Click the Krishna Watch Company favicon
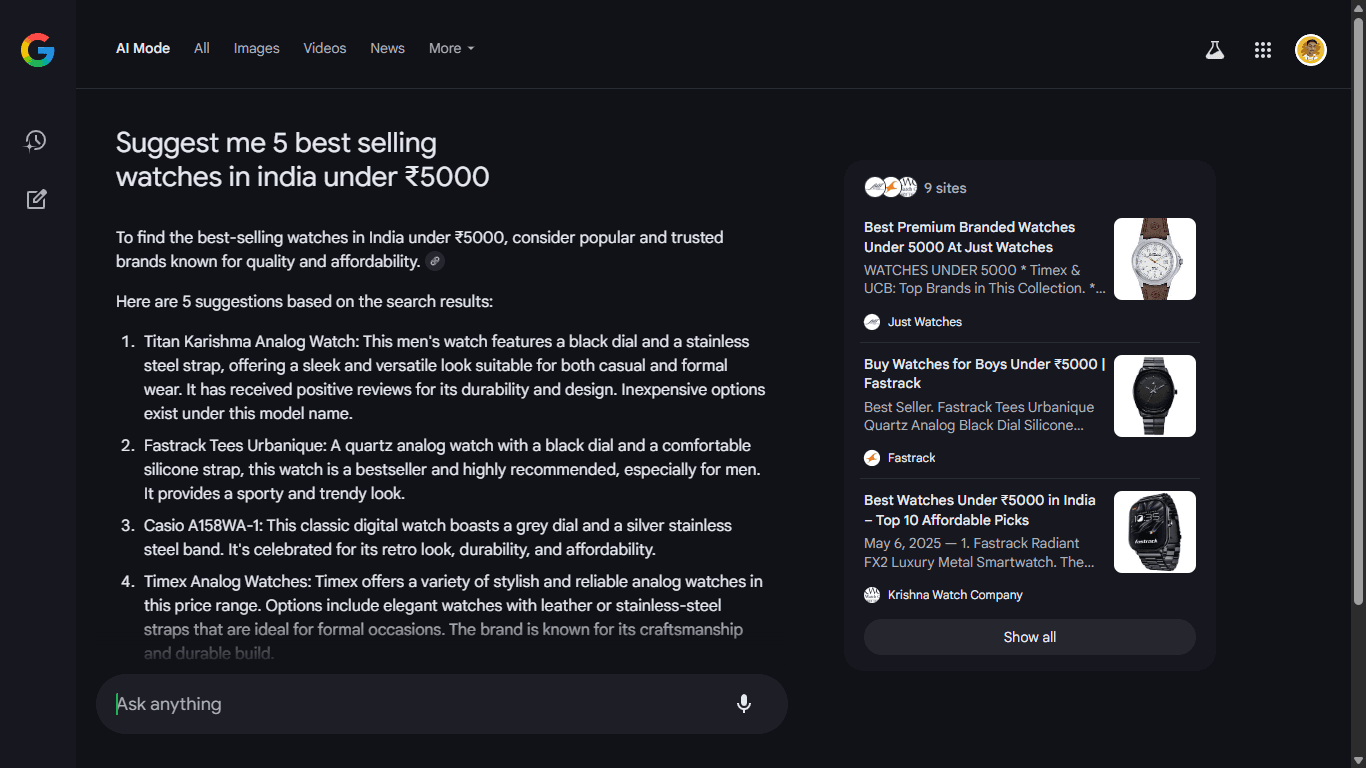The width and height of the screenshot is (1366, 768). [x=872, y=595]
